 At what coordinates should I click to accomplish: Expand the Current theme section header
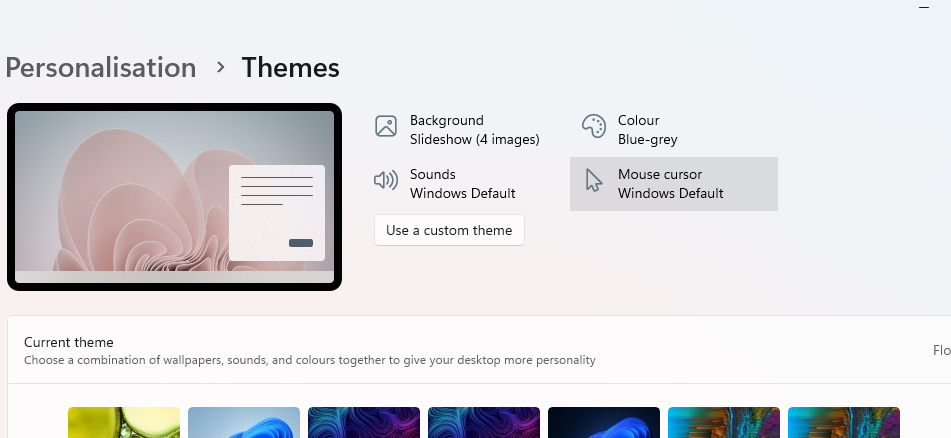479,350
